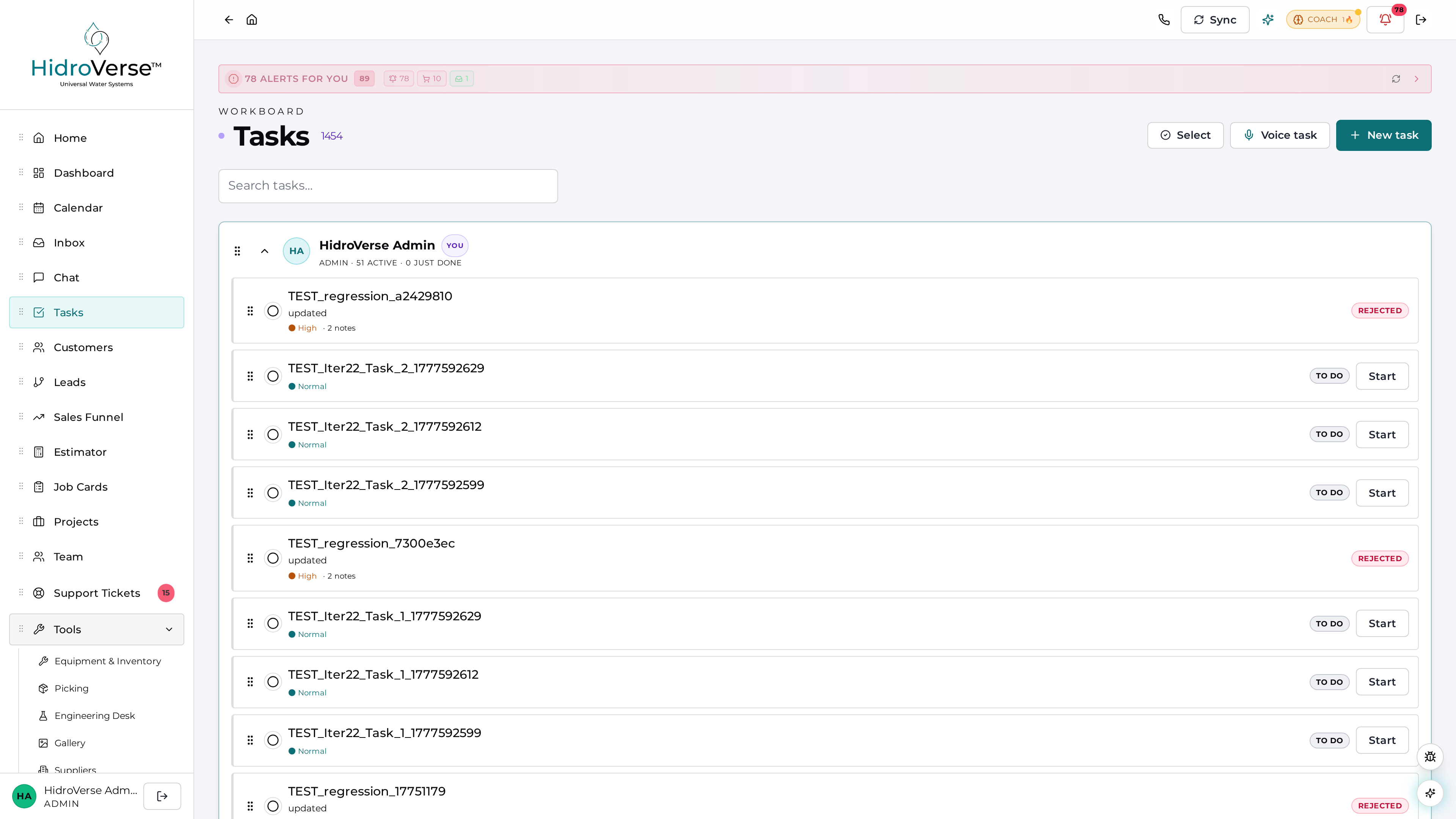The image size is (1456, 819).
Task: Click the 10 cart alerts chip
Action: 432,78
